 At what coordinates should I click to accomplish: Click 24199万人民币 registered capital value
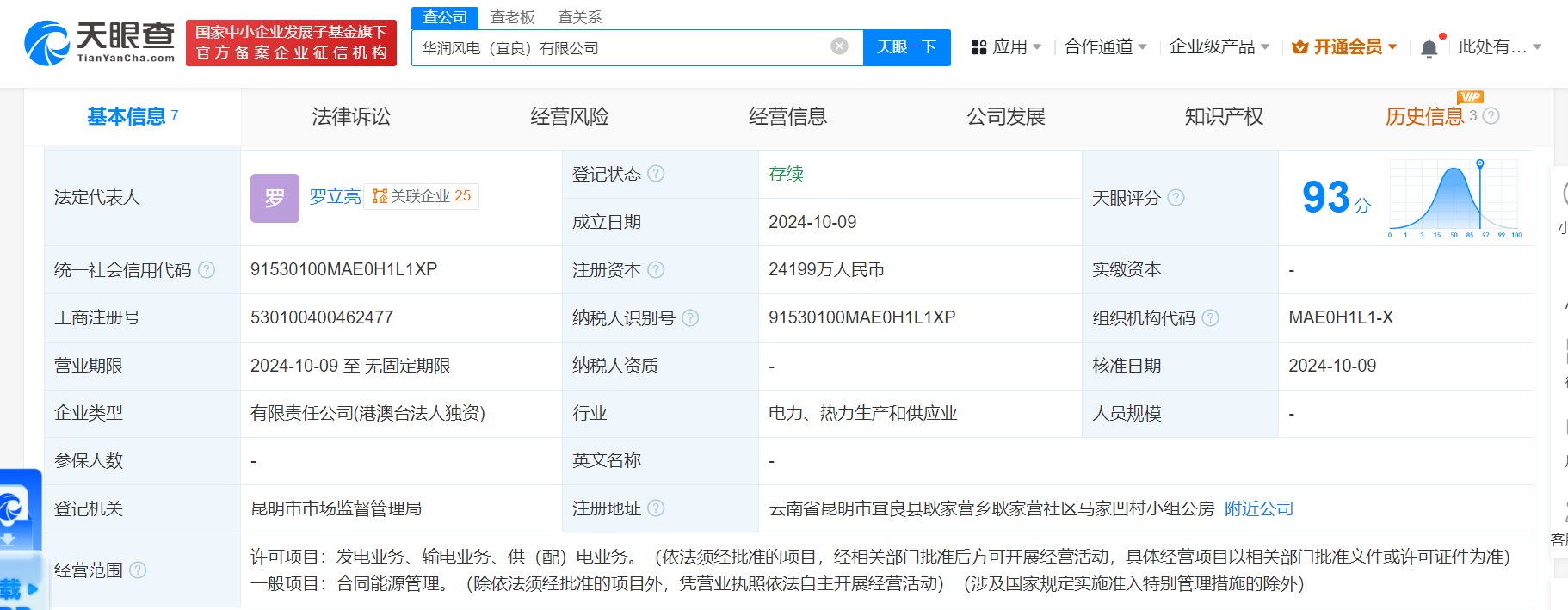pos(826,270)
